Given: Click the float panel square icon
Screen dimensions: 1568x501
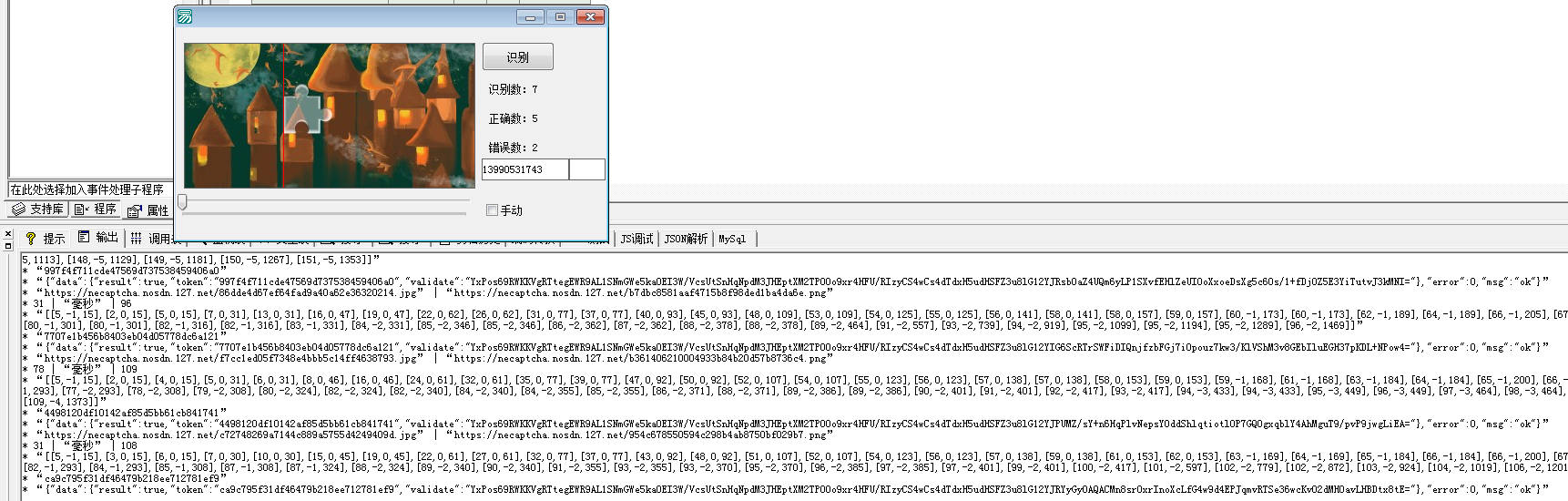Looking at the screenshot, I should [8, 246].
